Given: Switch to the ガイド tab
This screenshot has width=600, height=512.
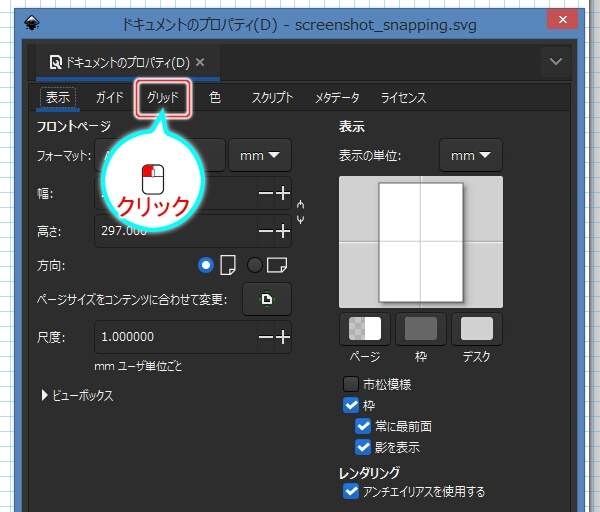Looking at the screenshot, I should tap(109, 98).
